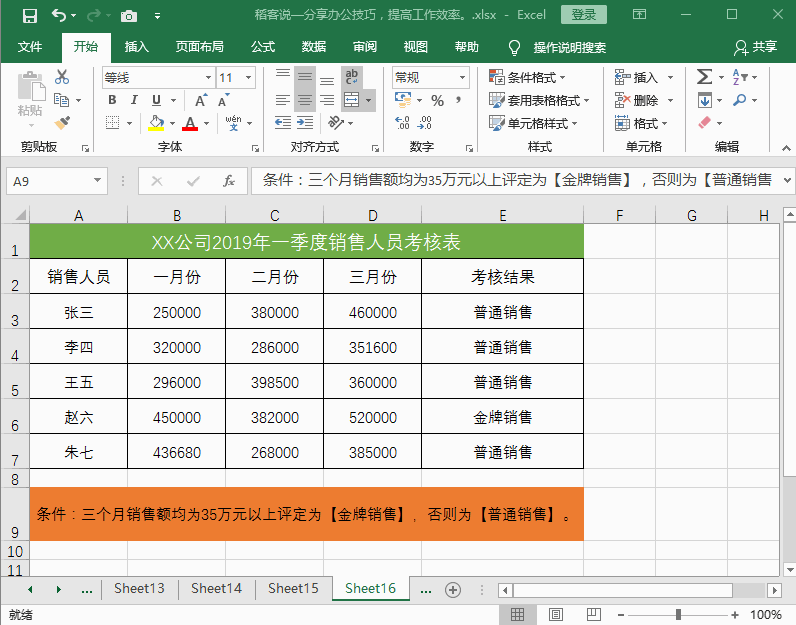Switch to the Sheet15 tab
The image size is (796, 625).
(x=293, y=589)
